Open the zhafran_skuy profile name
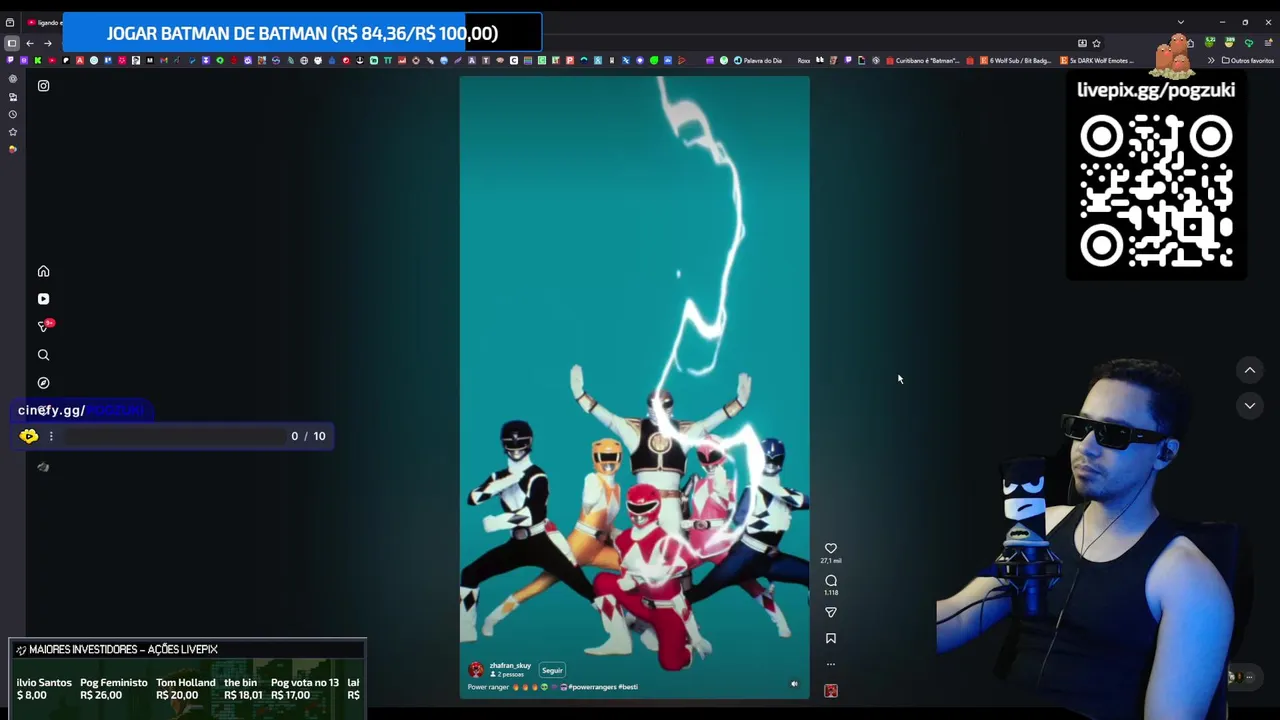1280x720 pixels. pyautogui.click(x=510, y=665)
